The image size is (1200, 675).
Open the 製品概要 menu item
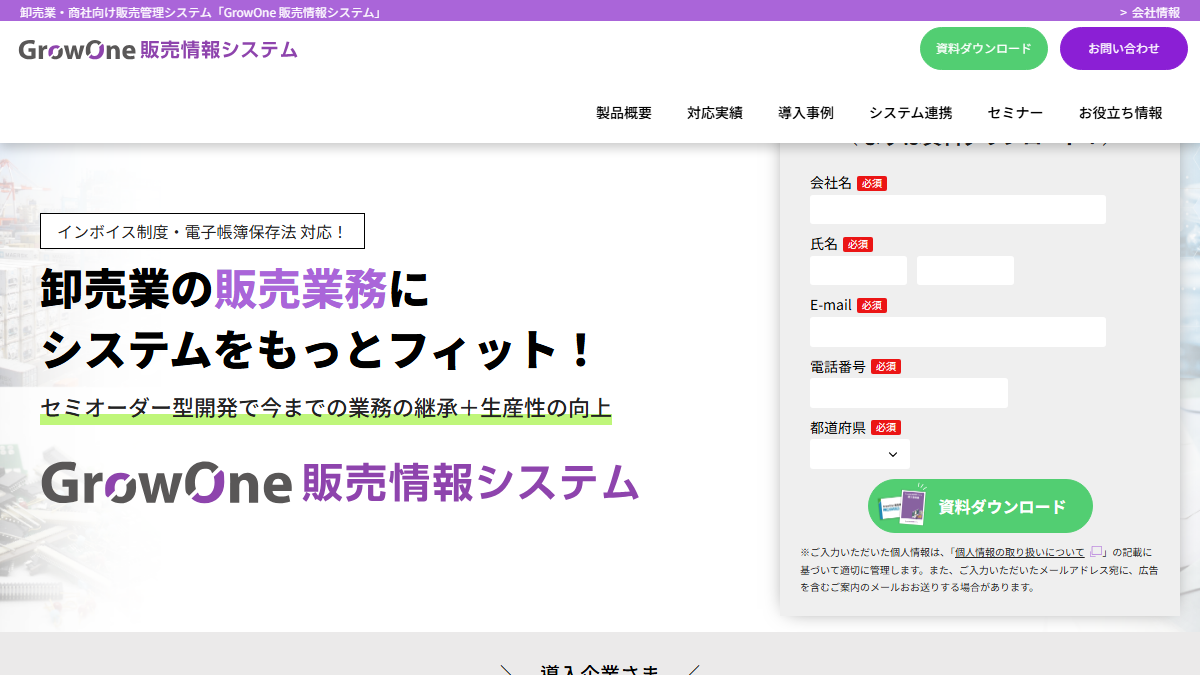[624, 113]
